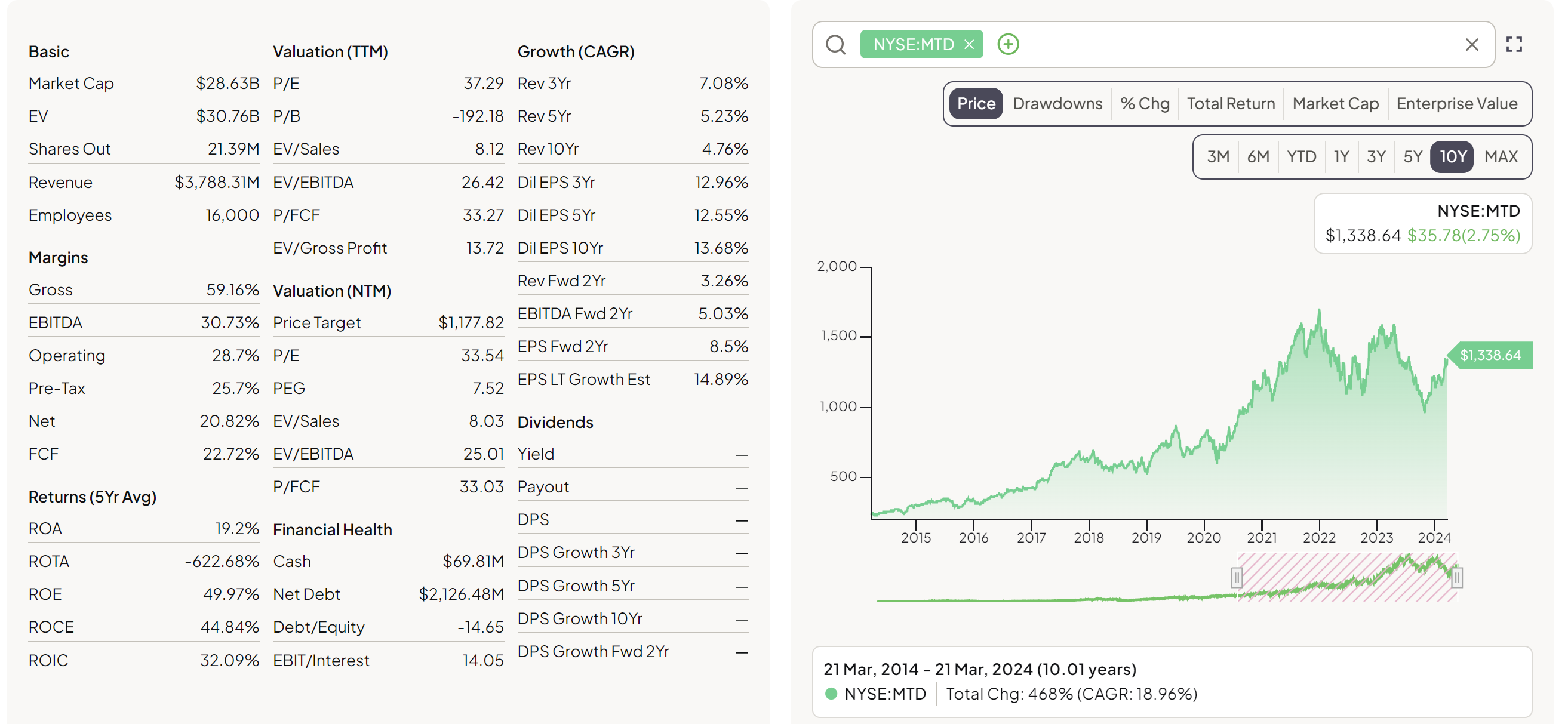
Task: Expand chart to fullscreen
Action: pyautogui.click(x=1514, y=44)
